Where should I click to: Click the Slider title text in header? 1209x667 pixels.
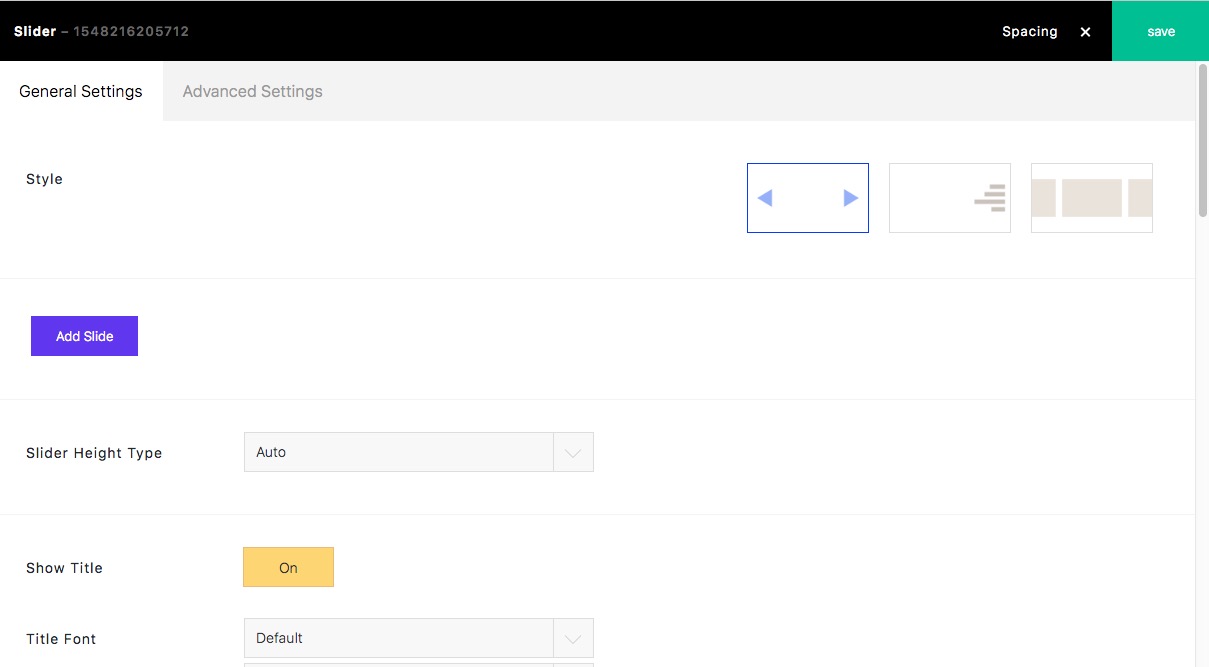pyautogui.click(x=35, y=31)
